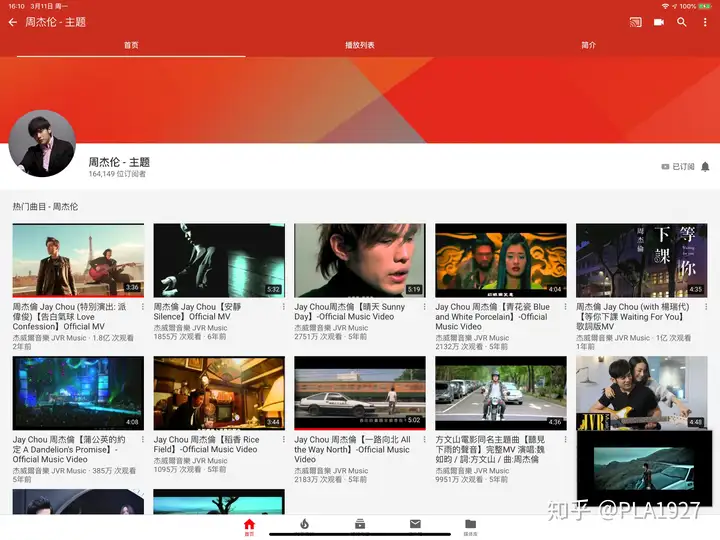This screenshot has width=720, height=540.
Task: Tap the subscriptions icon in bottom navigation
Action: point(360,524)
